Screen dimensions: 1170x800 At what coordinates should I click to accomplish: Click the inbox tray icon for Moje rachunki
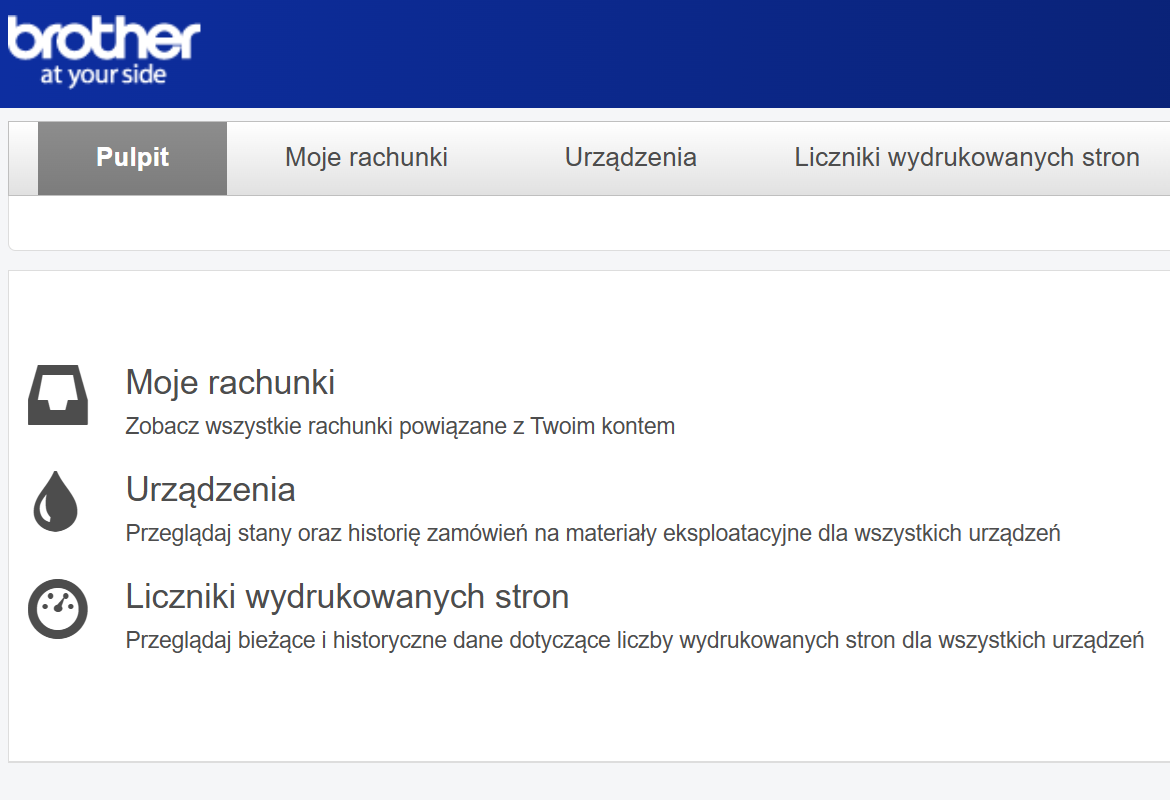[x=57, y=395]
